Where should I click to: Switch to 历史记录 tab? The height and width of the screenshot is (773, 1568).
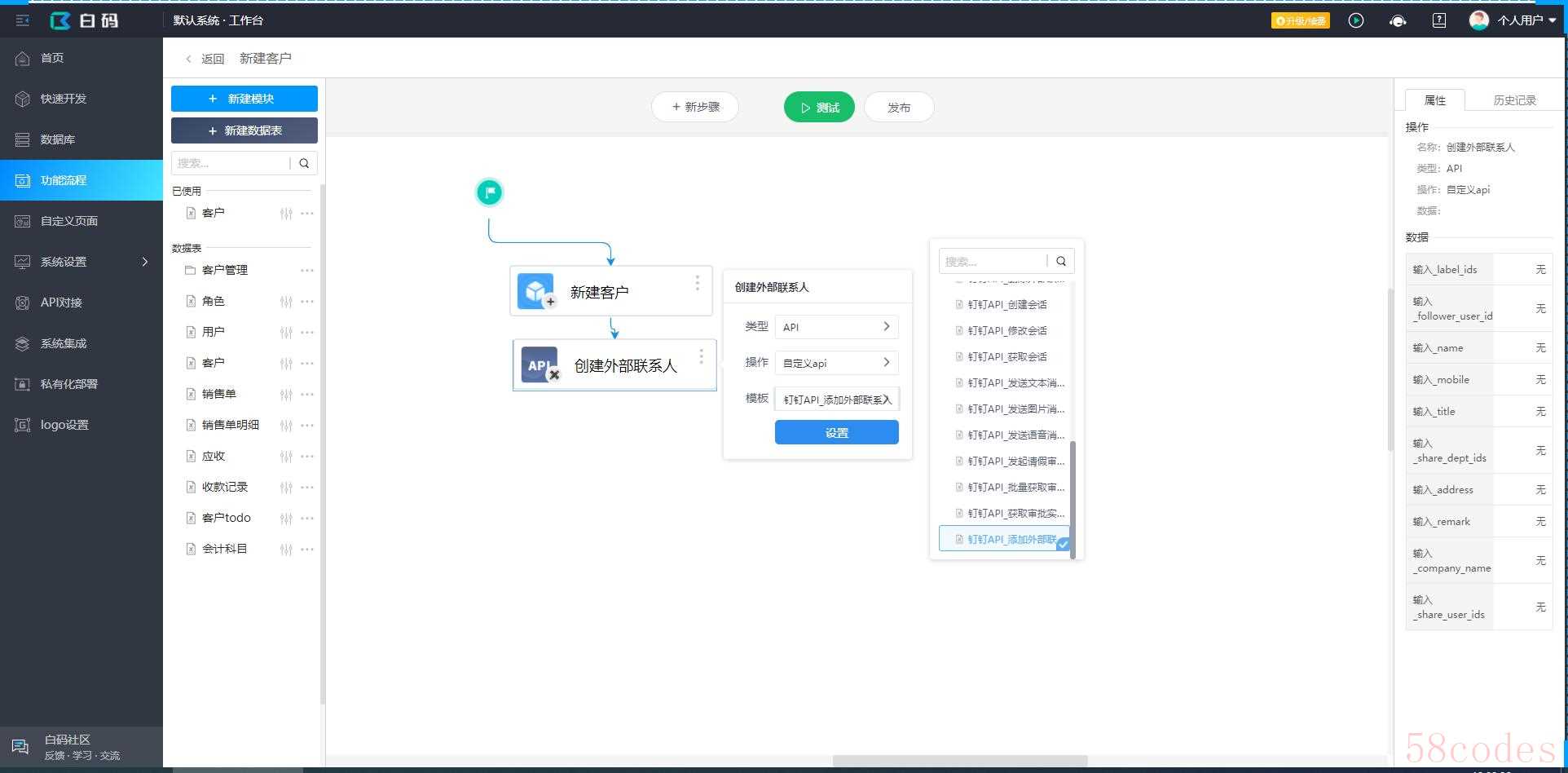click(x=1514, y=100)
